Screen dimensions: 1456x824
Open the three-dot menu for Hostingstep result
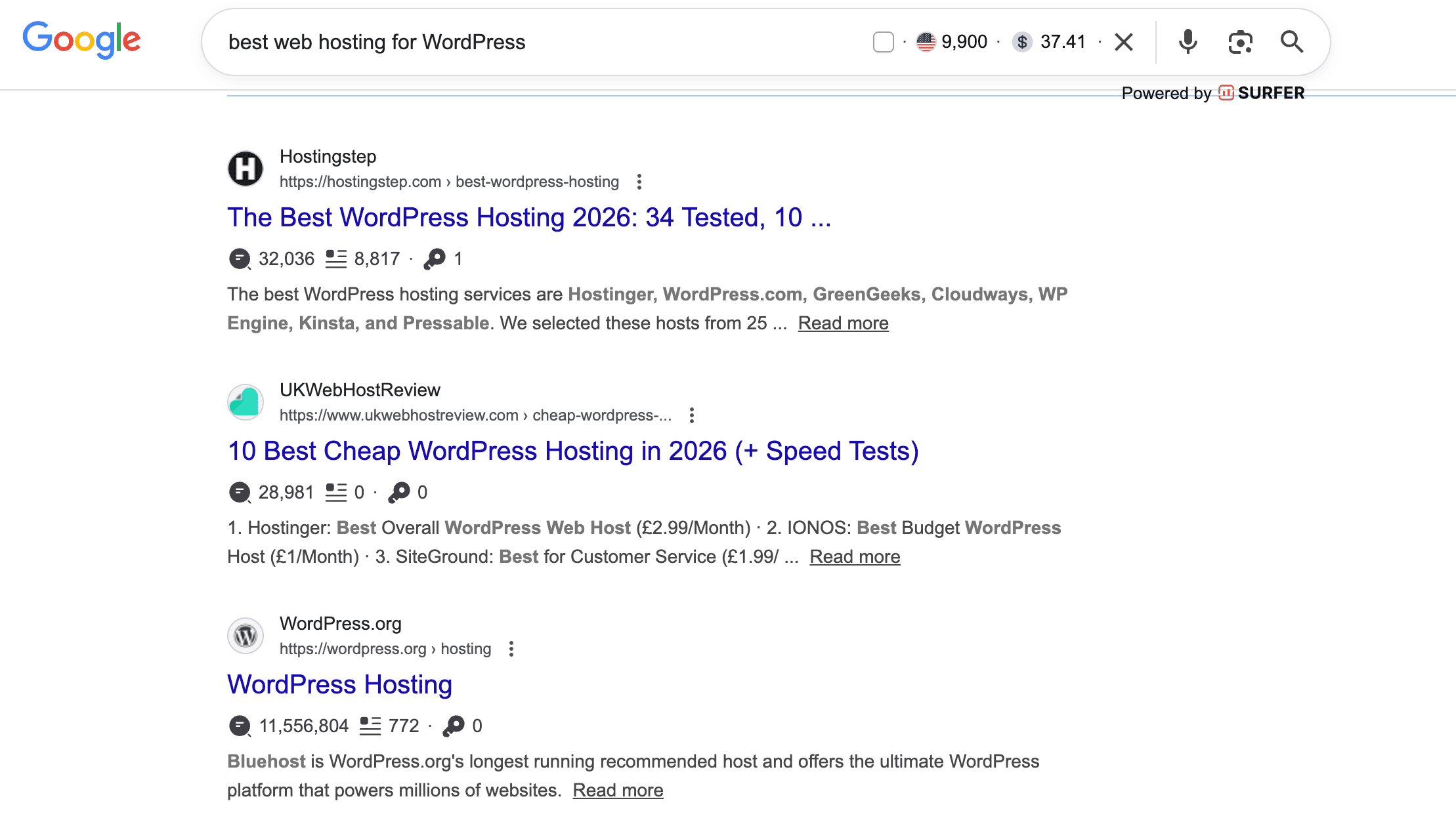point(639,182)
